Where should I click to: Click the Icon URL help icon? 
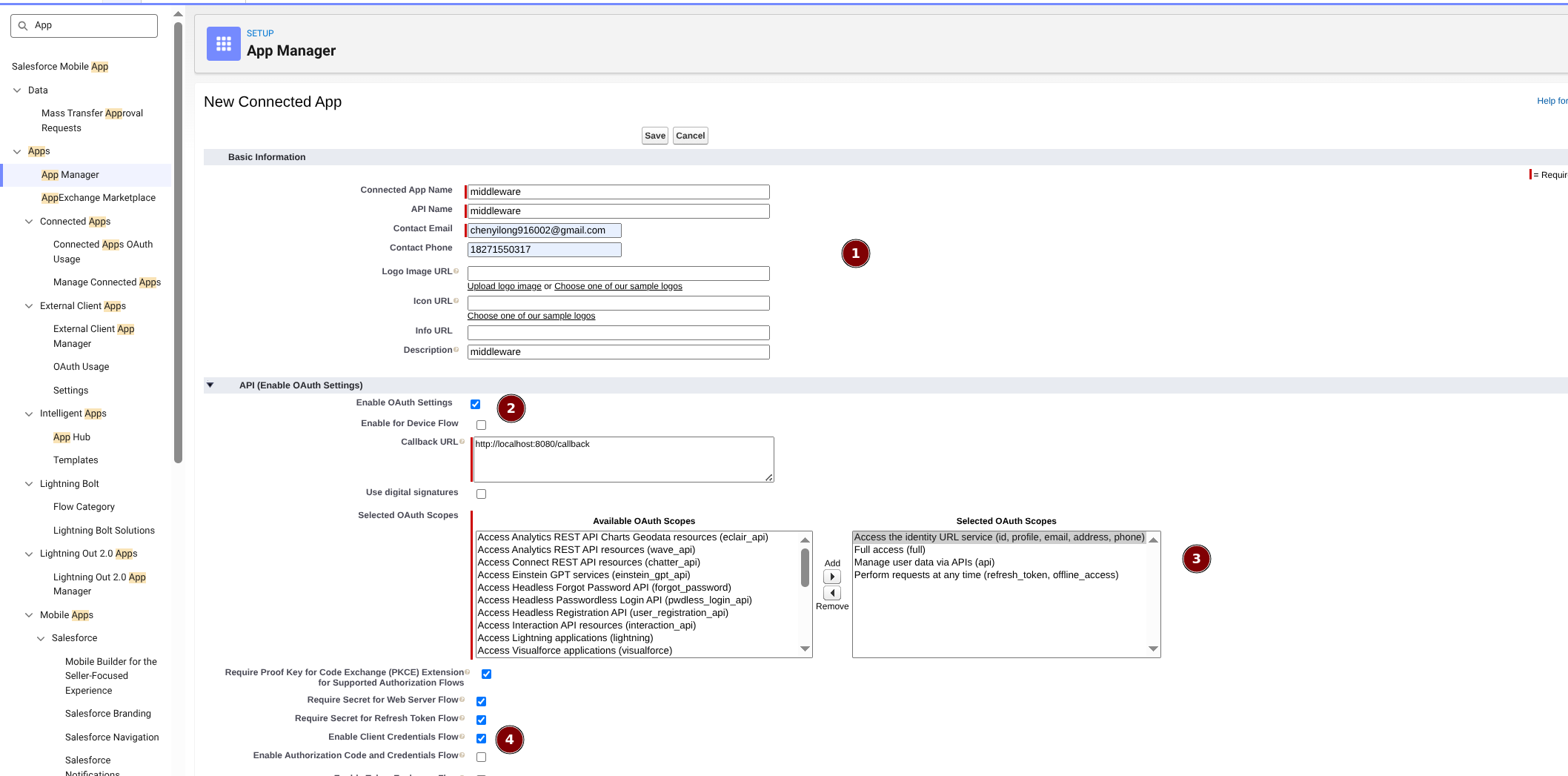pos(456,301)
